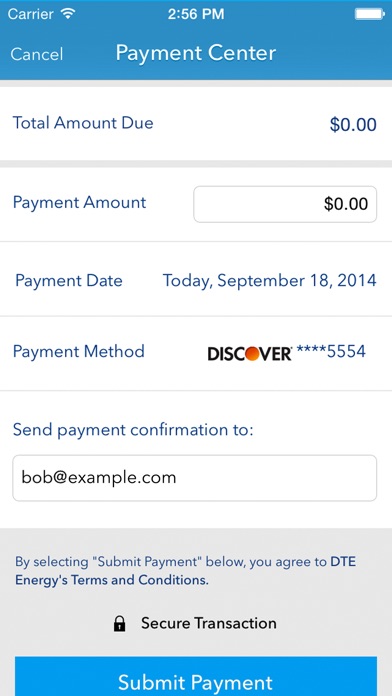
Task: Edit the Payment Amount field
Action: [285, 204]
